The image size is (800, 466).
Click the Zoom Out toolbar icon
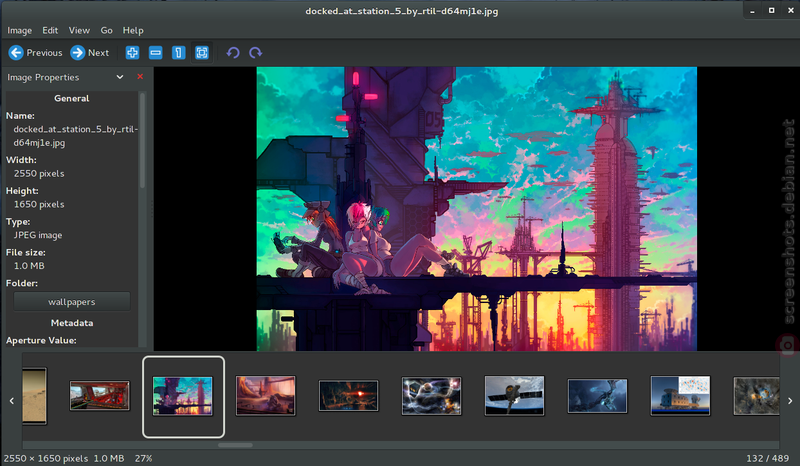pos(156,53)
